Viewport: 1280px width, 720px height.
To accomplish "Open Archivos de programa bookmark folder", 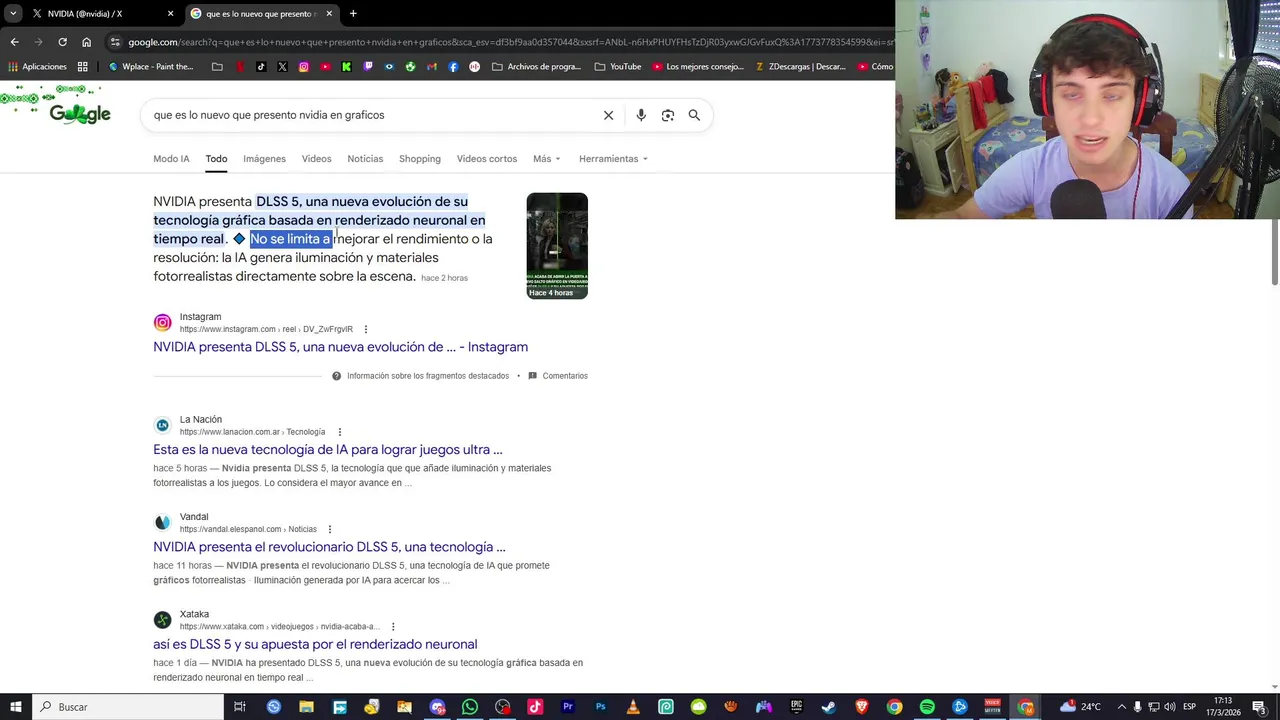I will [537, 67].
